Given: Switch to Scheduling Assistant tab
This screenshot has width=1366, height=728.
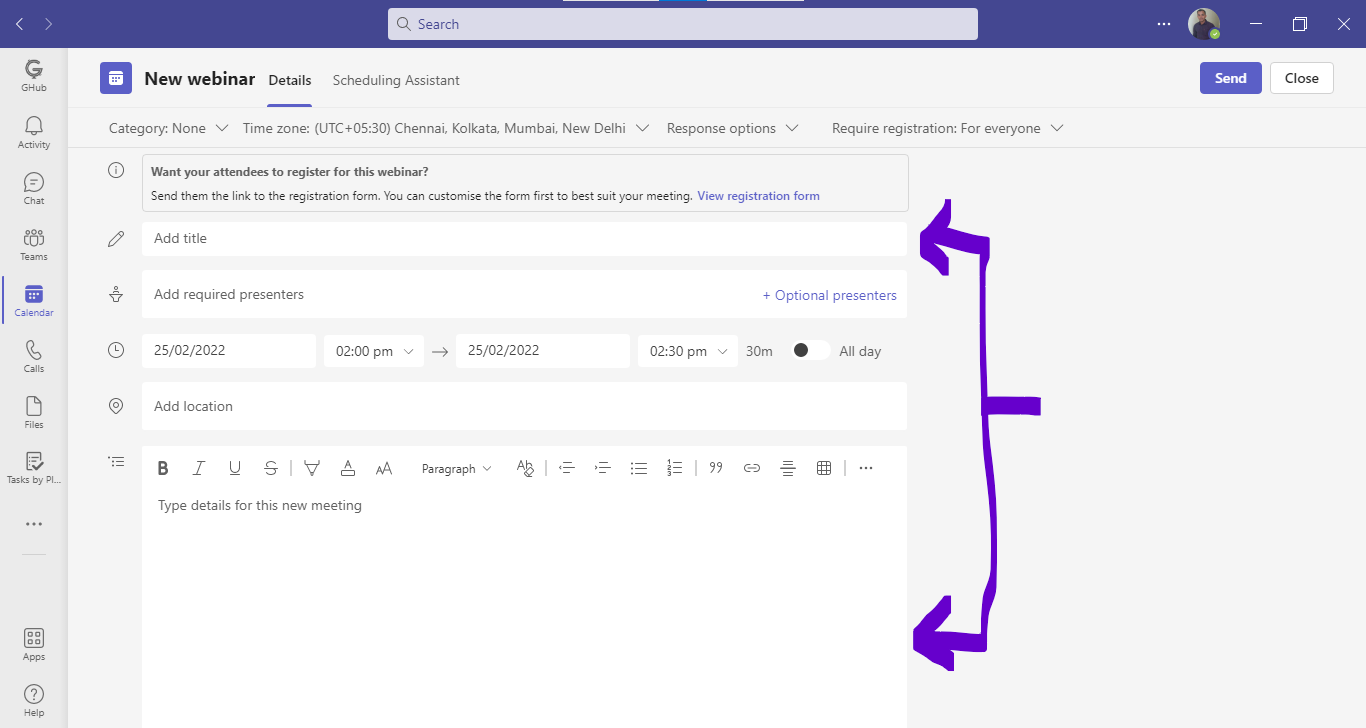Looking at the screenshot, I should 396,80.
